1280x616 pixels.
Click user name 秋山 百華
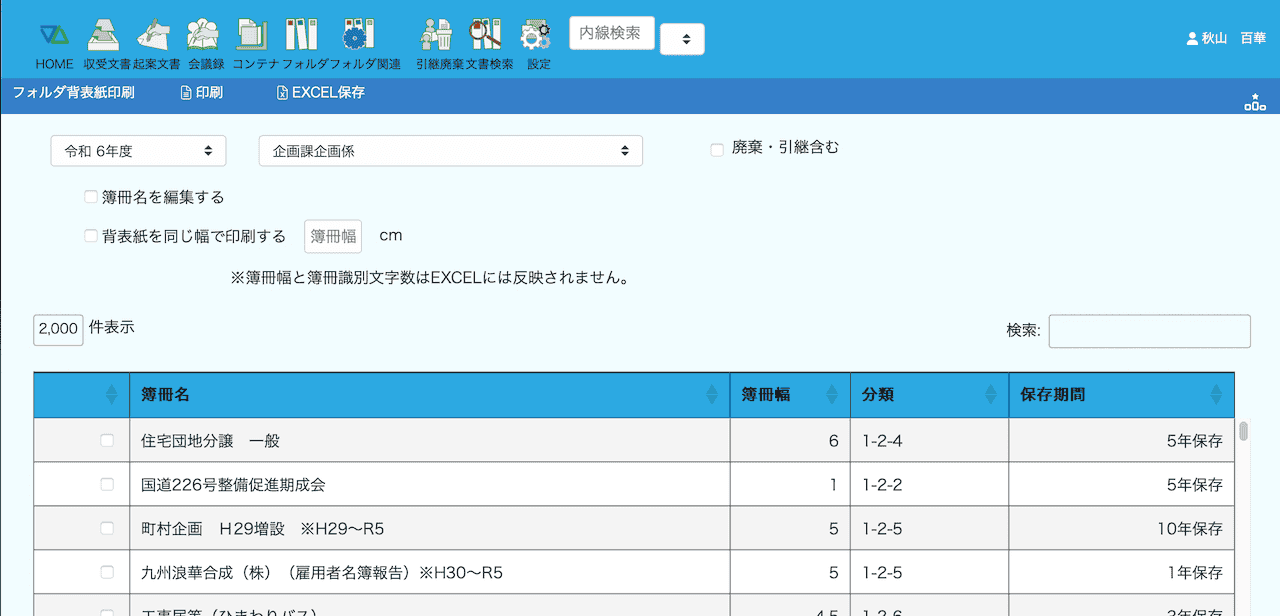coord(1226,38)
